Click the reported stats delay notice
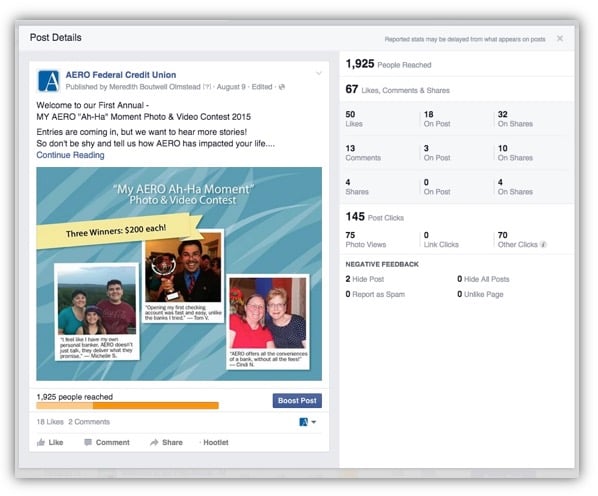Screen dimensions: 598x496 point(465,39)
